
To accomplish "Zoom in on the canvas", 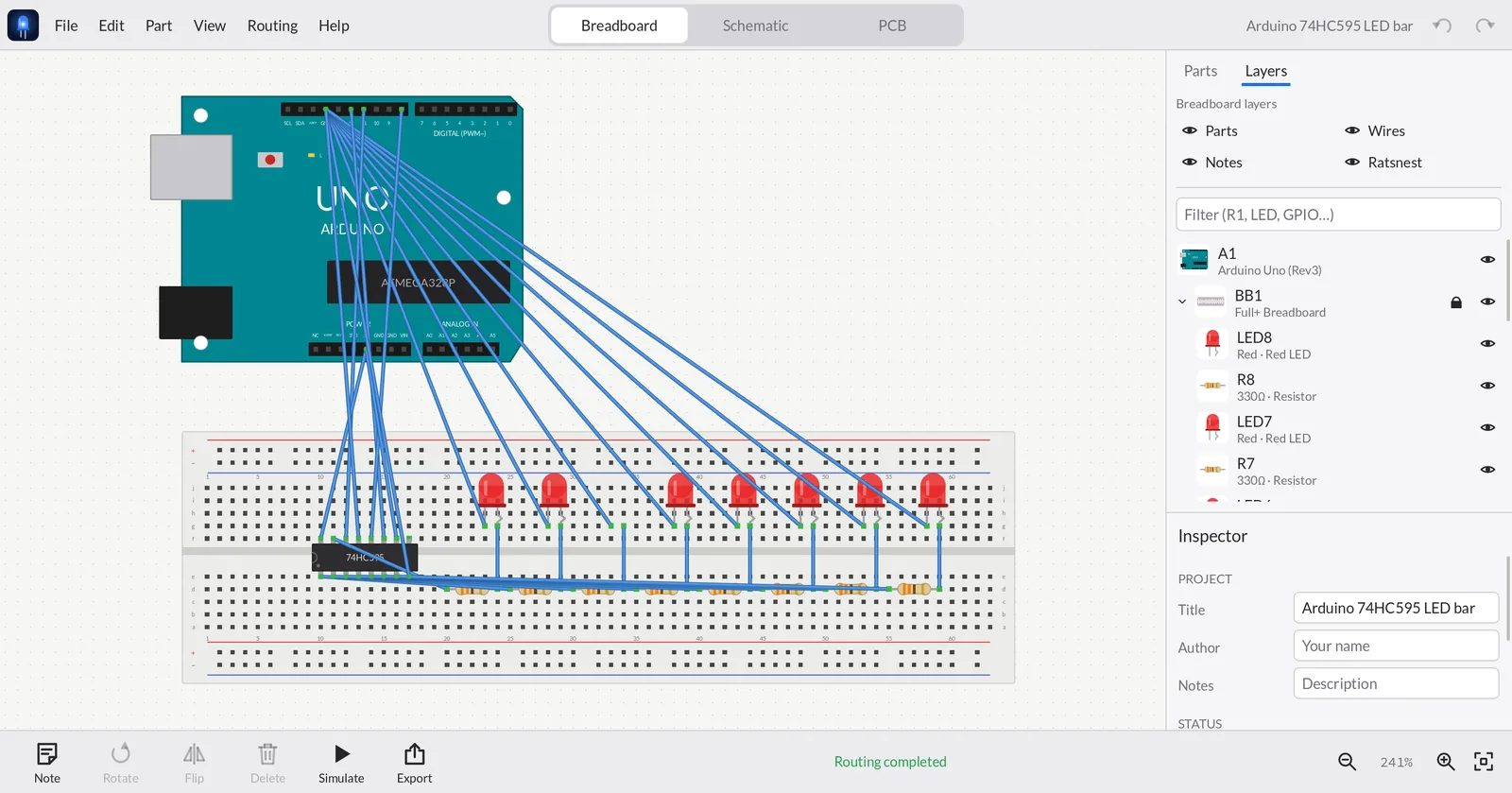I will pos(1445,762).
